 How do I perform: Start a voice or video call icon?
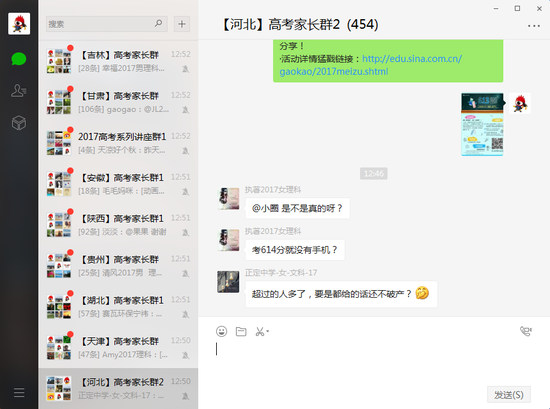pos(525,331)
